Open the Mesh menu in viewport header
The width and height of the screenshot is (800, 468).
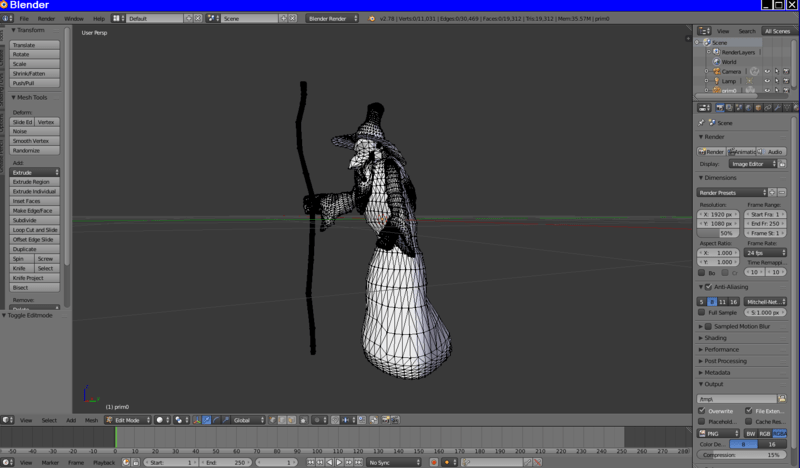[91, 420]
